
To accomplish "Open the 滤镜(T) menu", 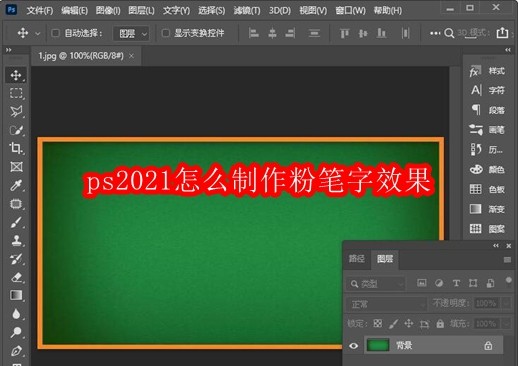I will (247, 11).
